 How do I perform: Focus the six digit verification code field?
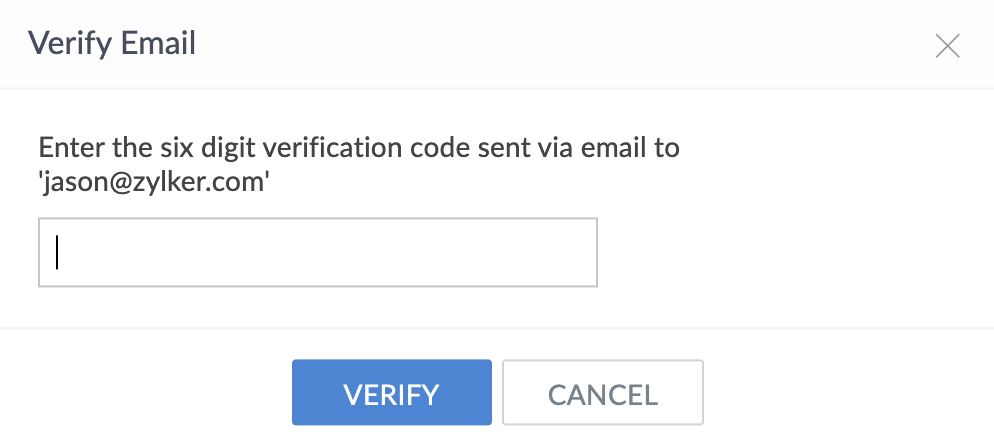point(317,253)
